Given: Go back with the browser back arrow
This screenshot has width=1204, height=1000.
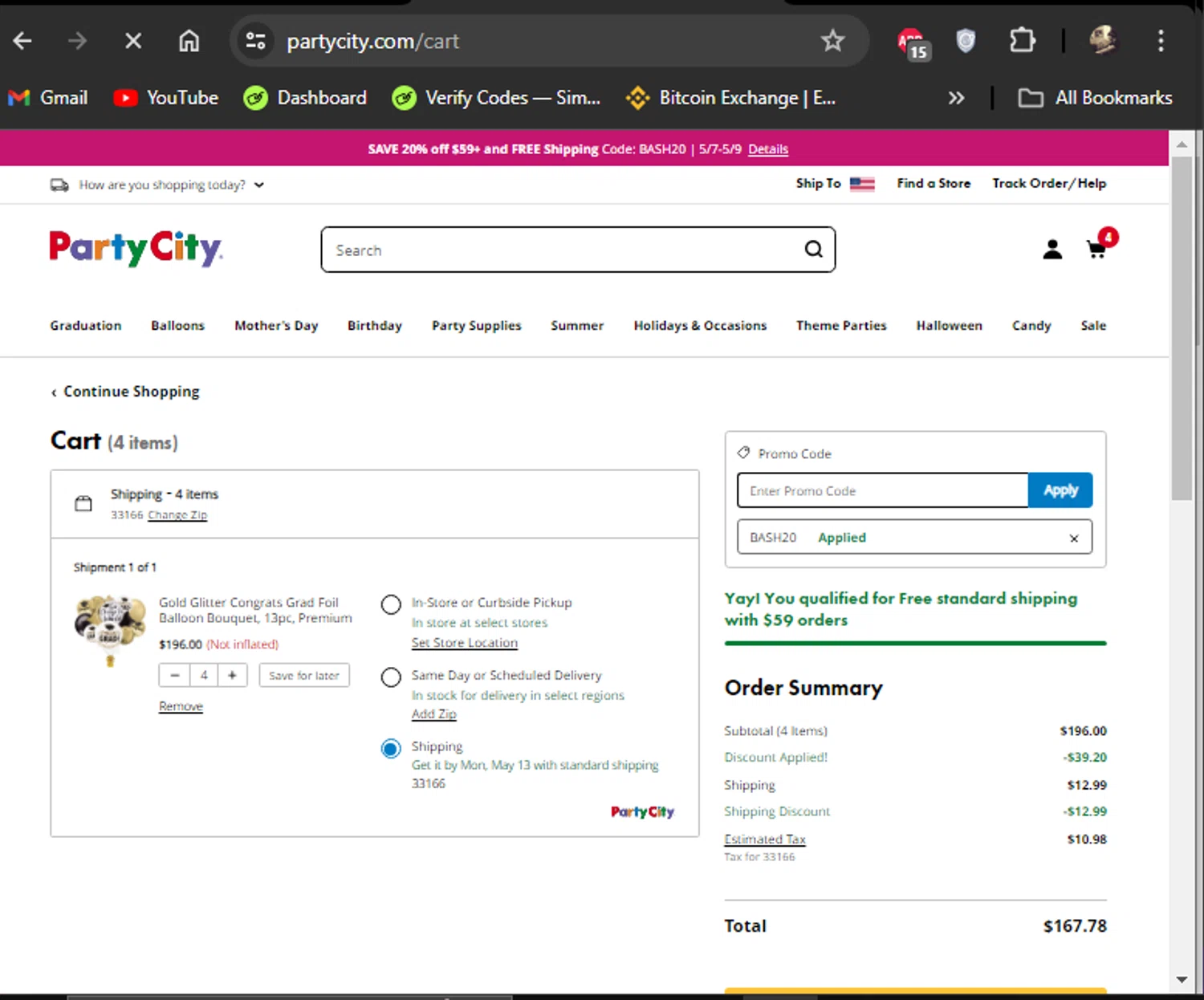Looking at the screenshot, I should click(x=22, y=41).
